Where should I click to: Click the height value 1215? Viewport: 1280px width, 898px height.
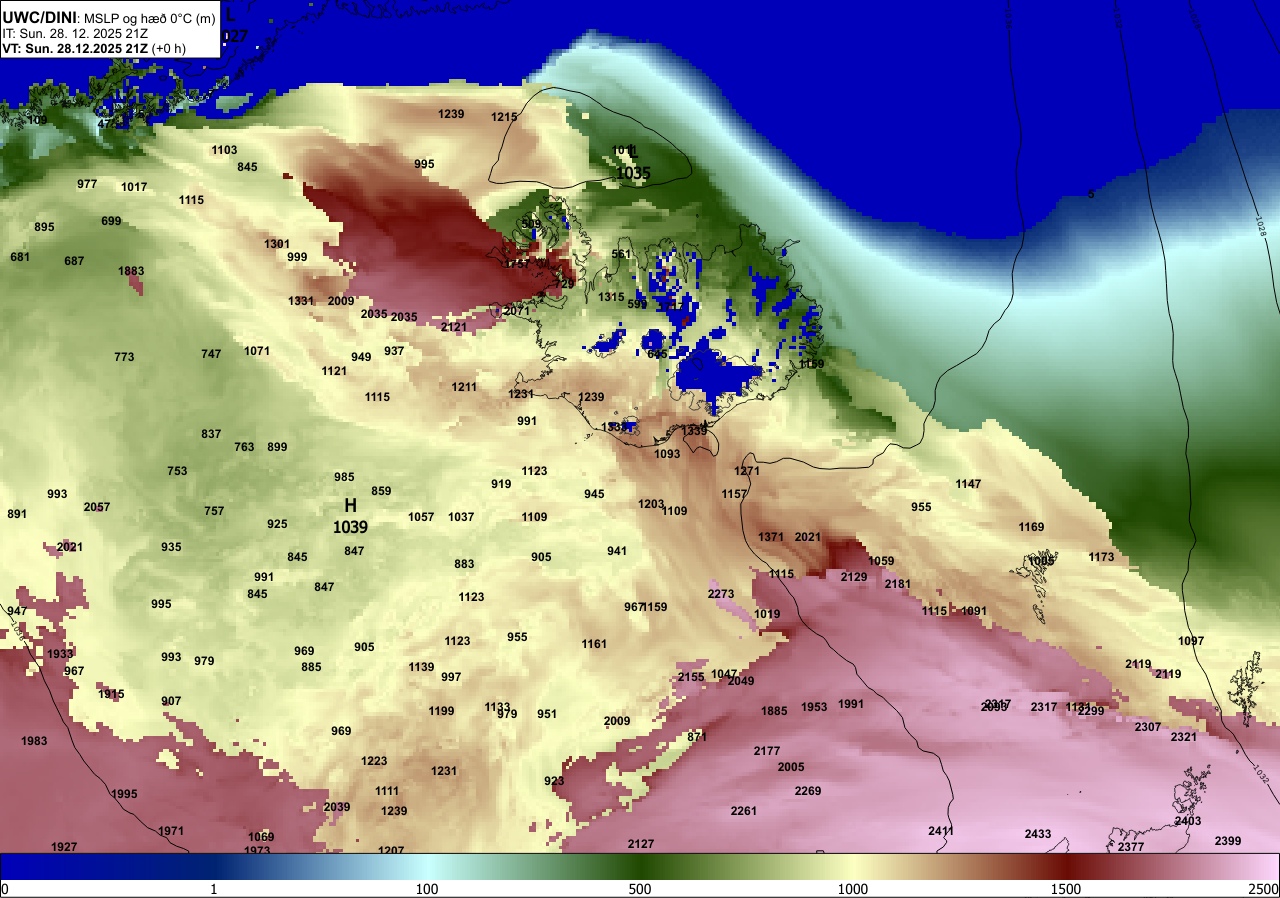(x=504, y=117)
